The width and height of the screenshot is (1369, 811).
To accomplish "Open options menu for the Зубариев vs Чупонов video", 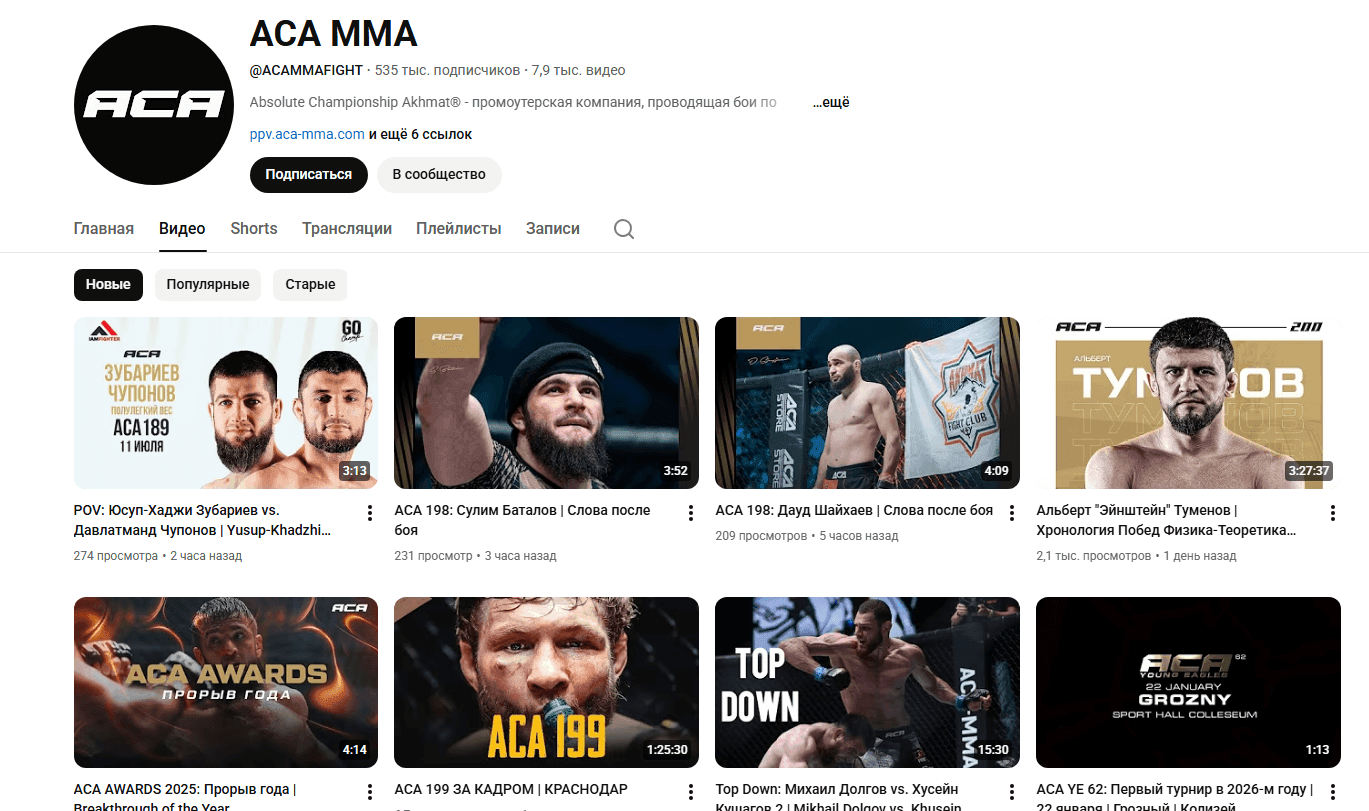I will 369,511.
